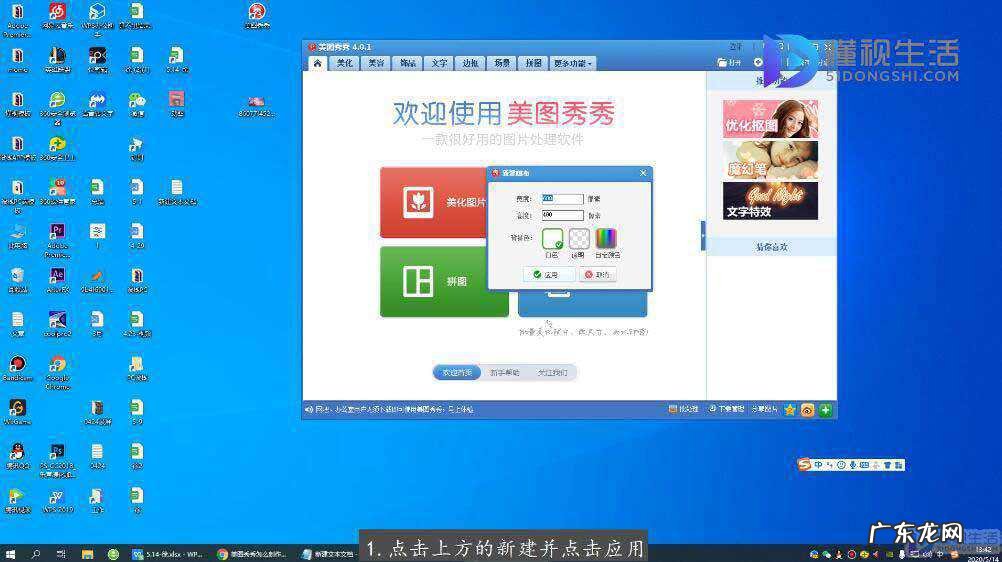Image resolution: width=1002 pixels, height=562 pixels.
Task: Open the 优化抠图 thumbnail
Action: [x=770, y=118]
